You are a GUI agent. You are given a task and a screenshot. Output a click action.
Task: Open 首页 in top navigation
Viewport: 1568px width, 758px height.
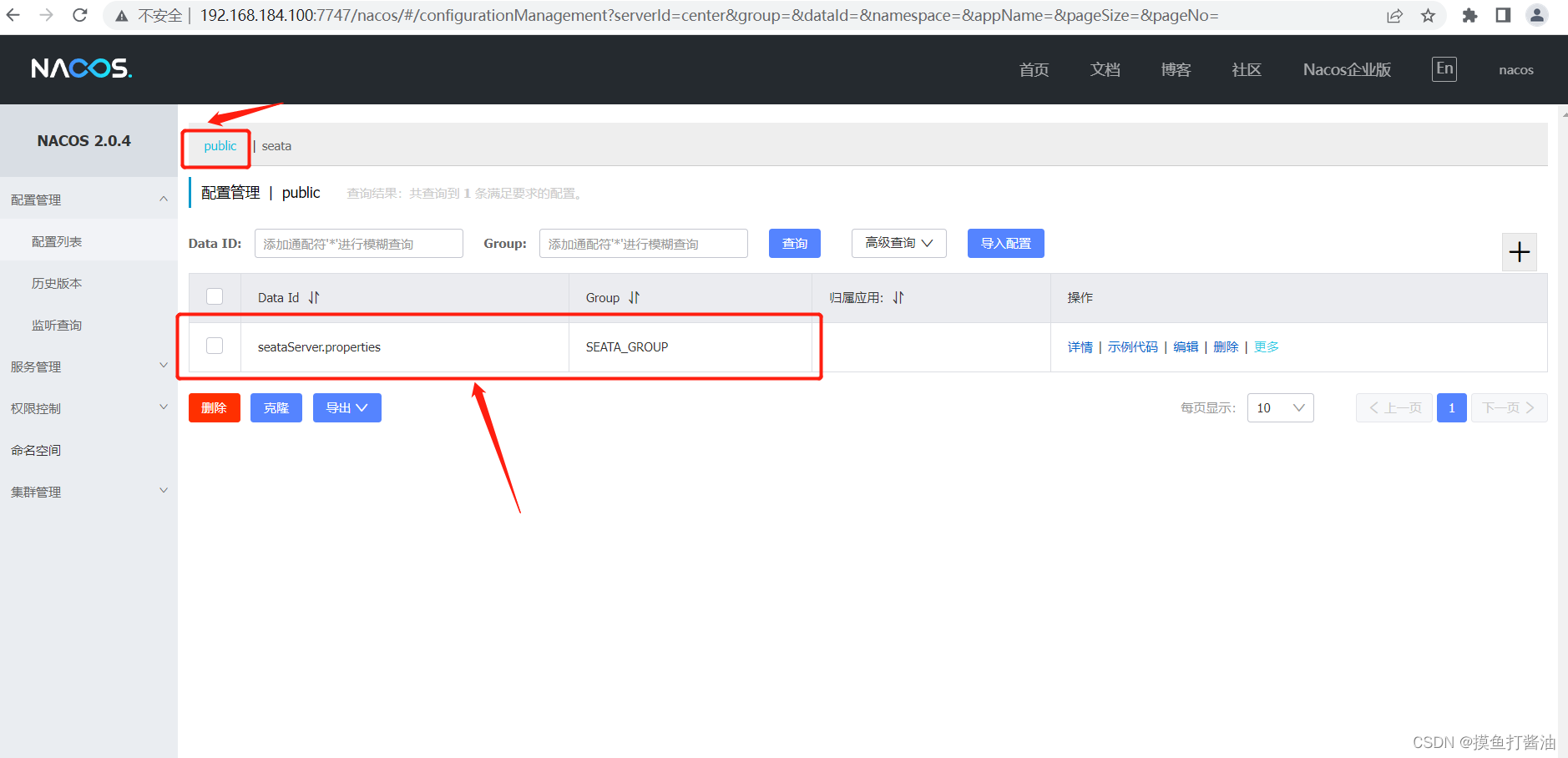point(1034,69)
